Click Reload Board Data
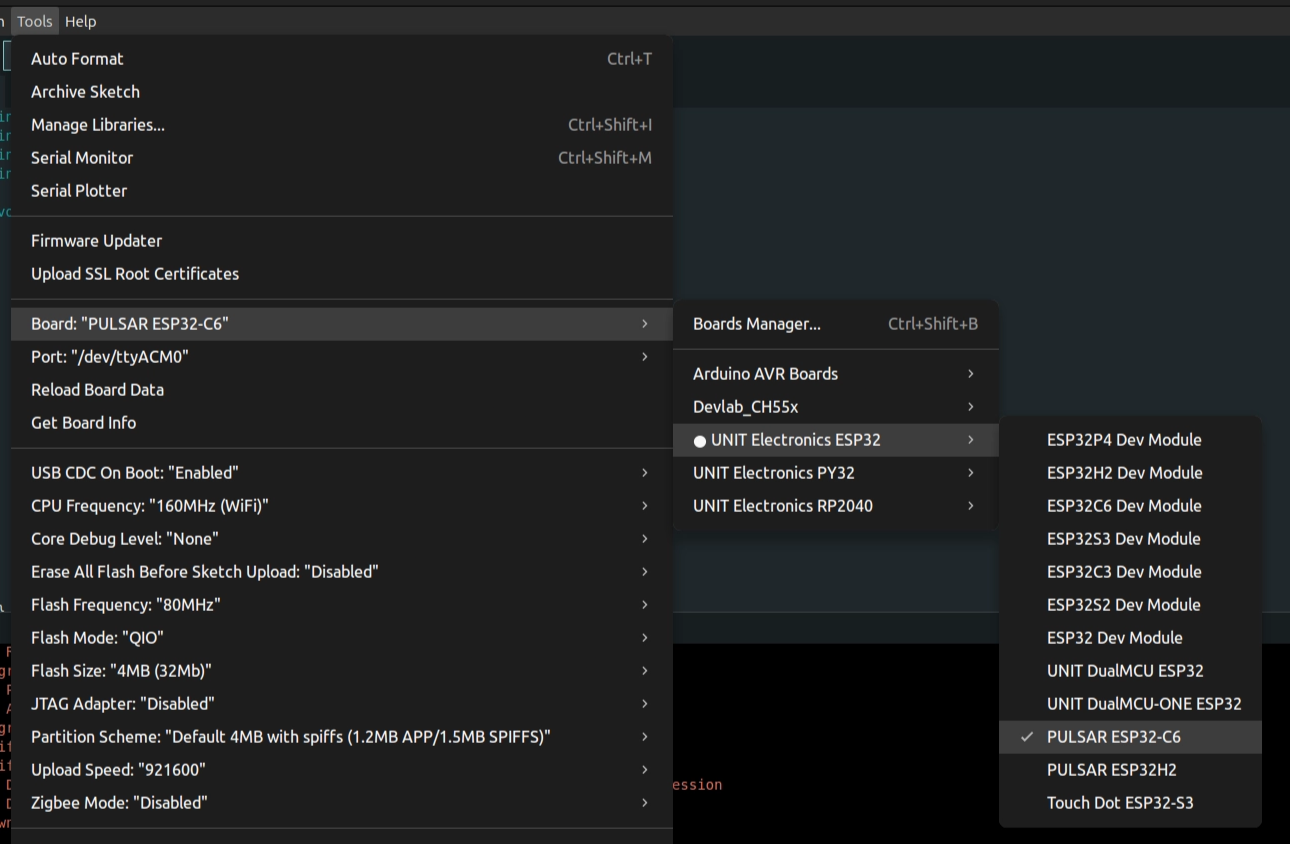Screen dimensions: 1290x844 (x=342, y=390)
